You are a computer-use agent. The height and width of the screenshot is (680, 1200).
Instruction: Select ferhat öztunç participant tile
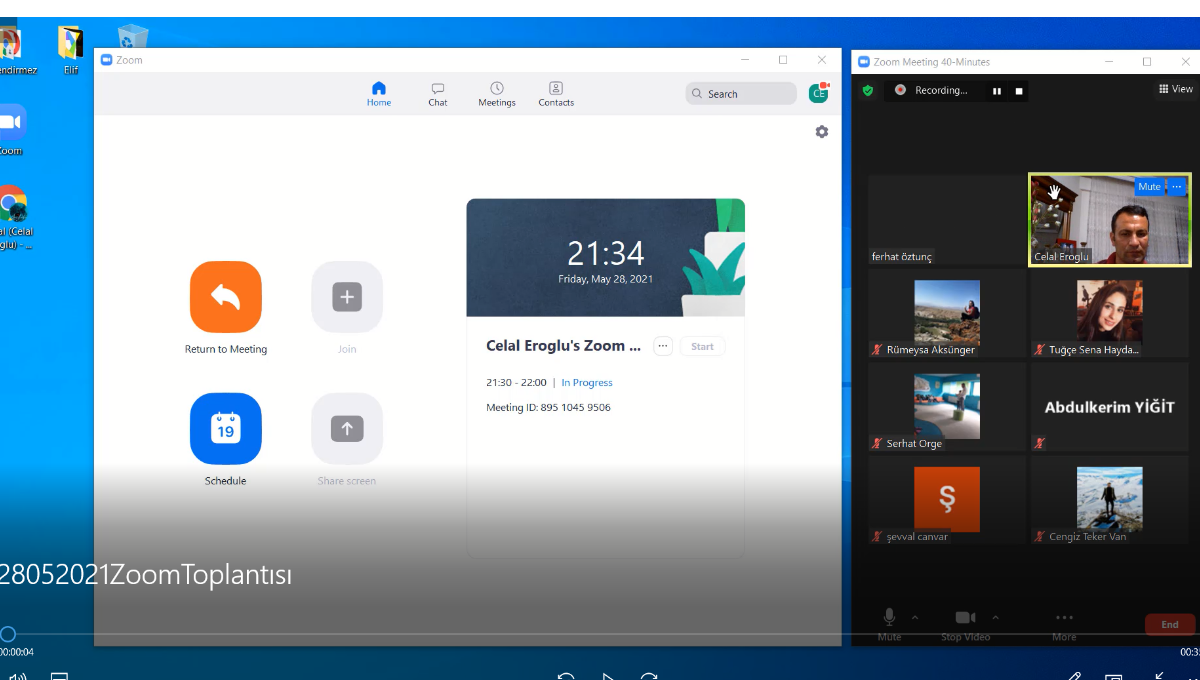click(x=947, y=220)
